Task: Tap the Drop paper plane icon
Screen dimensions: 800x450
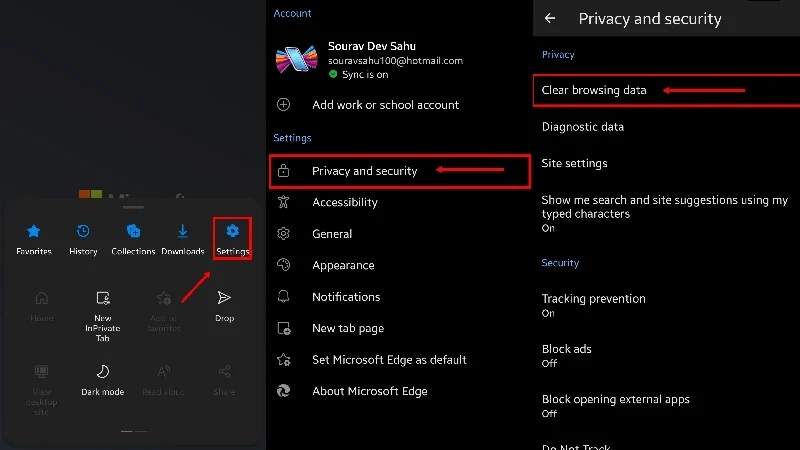Action: (x=224, y=297)
